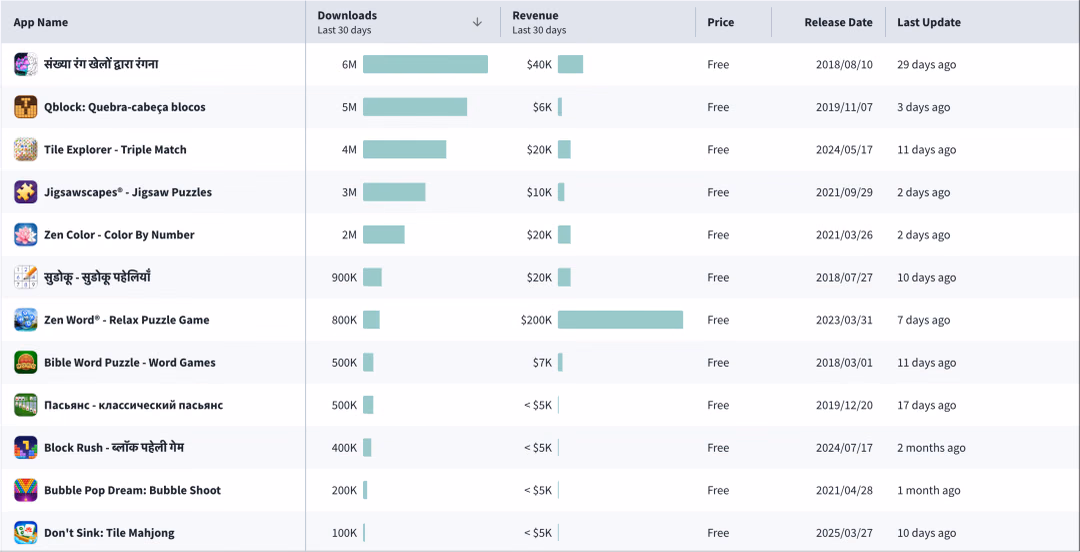Open Qblock: Quebra-cabeça blocos app link

coord(125,107)
